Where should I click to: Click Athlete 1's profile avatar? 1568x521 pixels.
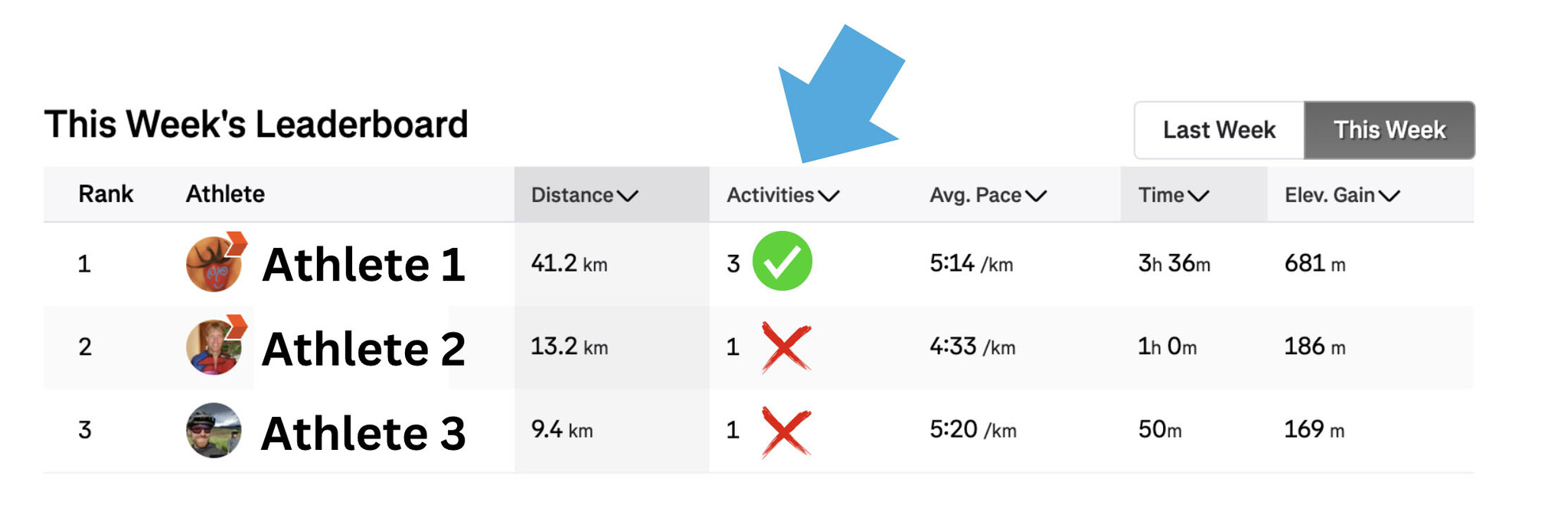[x=213, y=264]
